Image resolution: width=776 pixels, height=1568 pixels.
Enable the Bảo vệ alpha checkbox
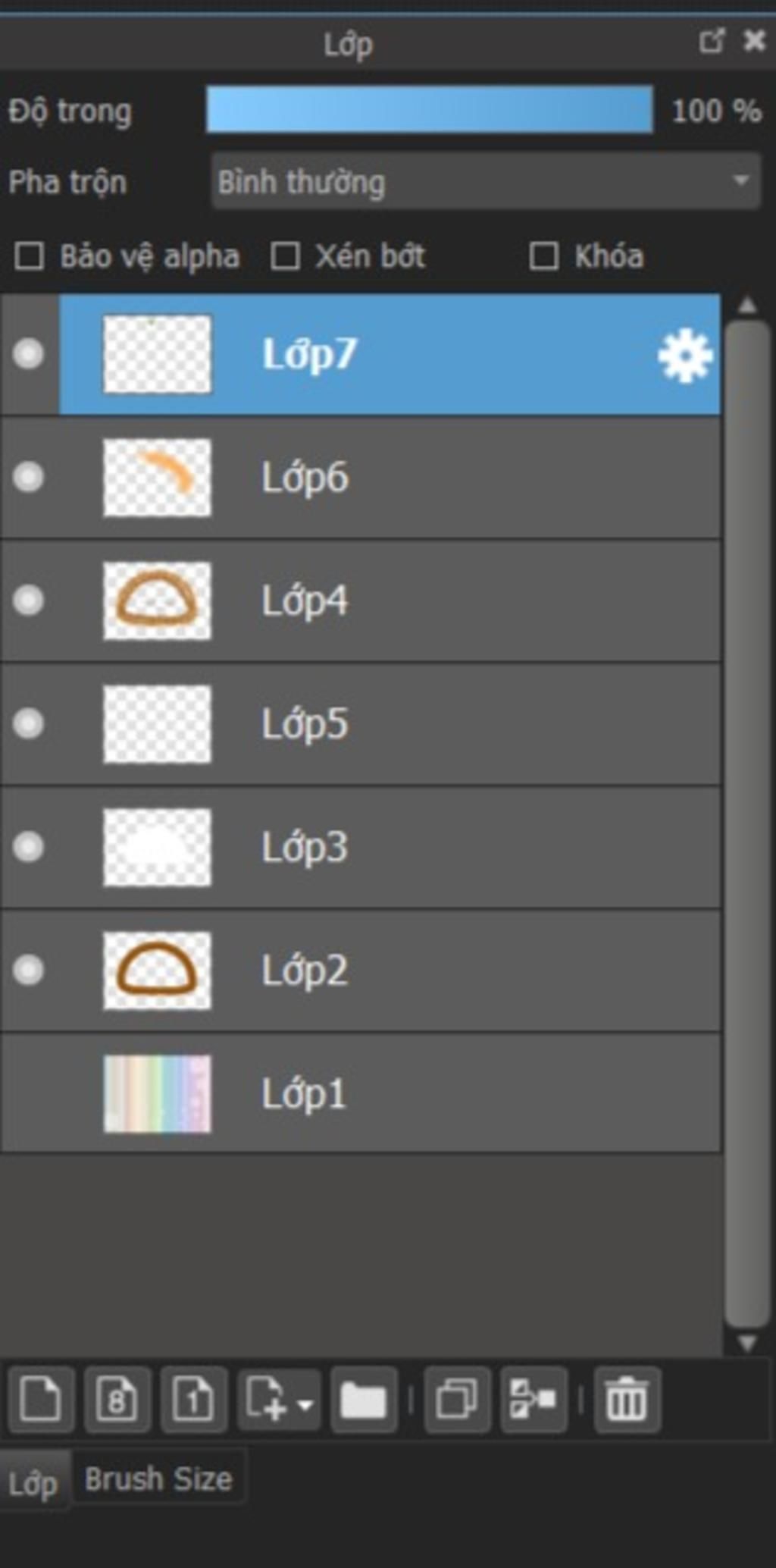point(30,256)
